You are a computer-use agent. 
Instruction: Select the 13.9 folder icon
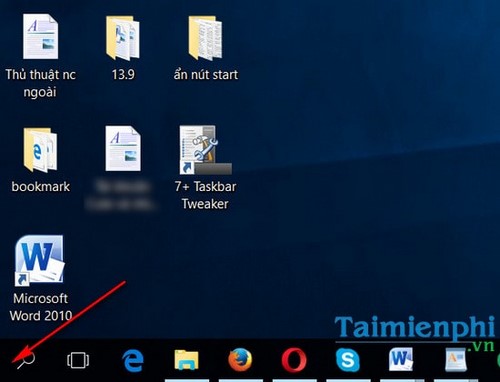pyautogui.click(x=123, y=38)
